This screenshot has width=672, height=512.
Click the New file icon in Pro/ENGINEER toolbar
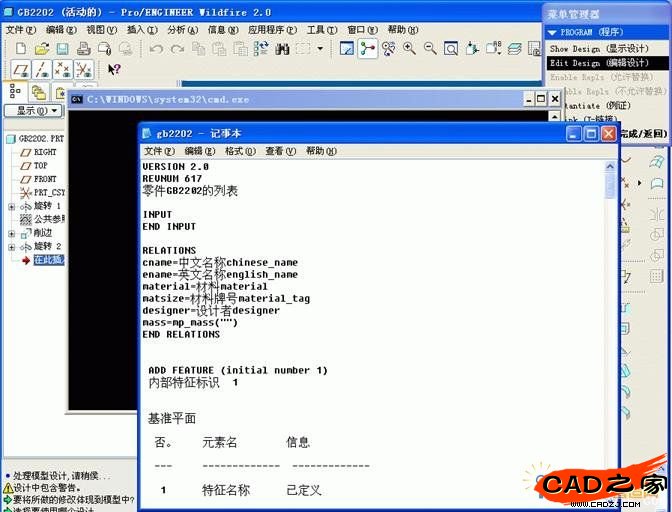[x=20, y=48]
